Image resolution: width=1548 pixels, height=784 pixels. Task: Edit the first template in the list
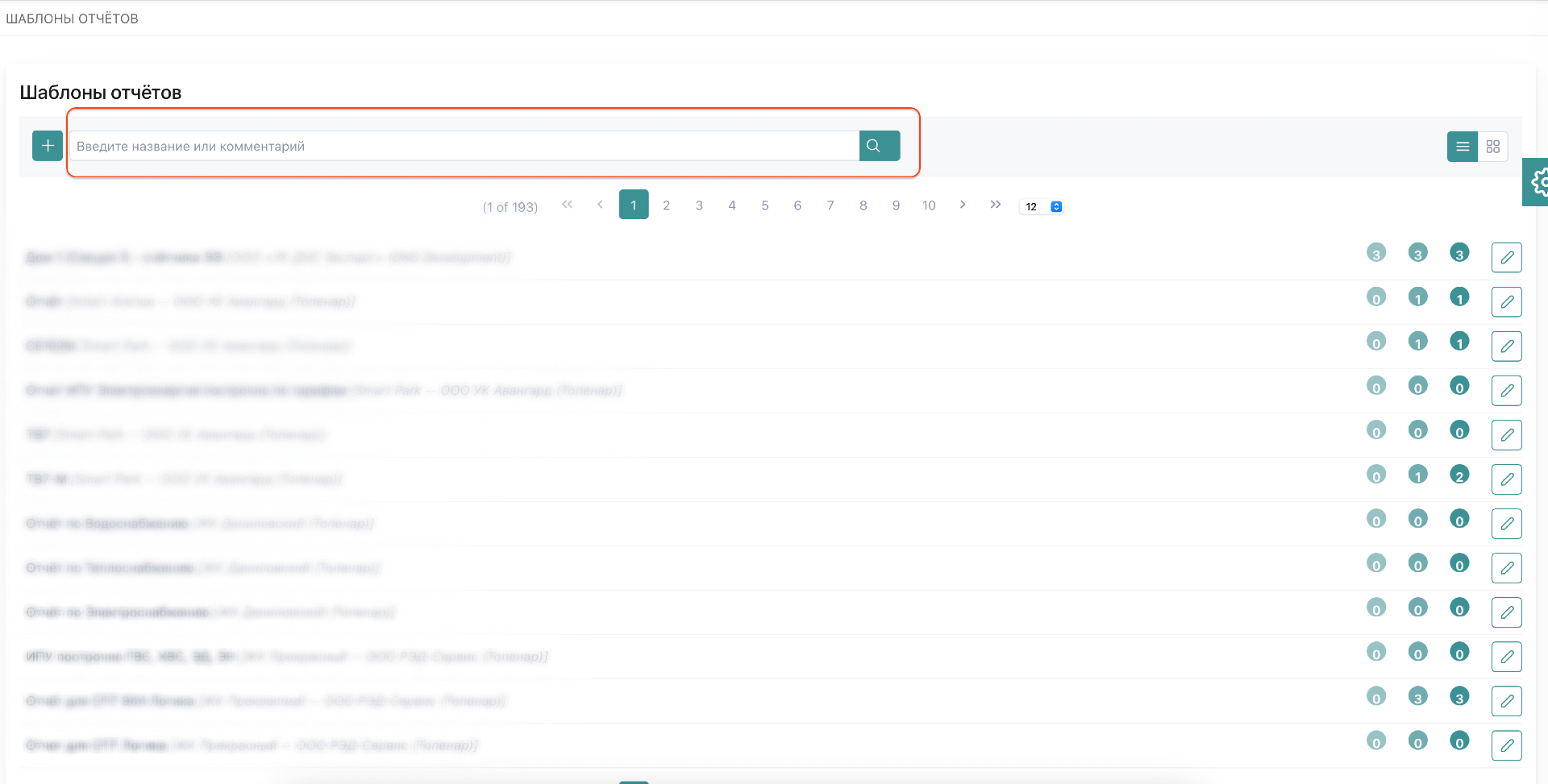(1506, 258)
